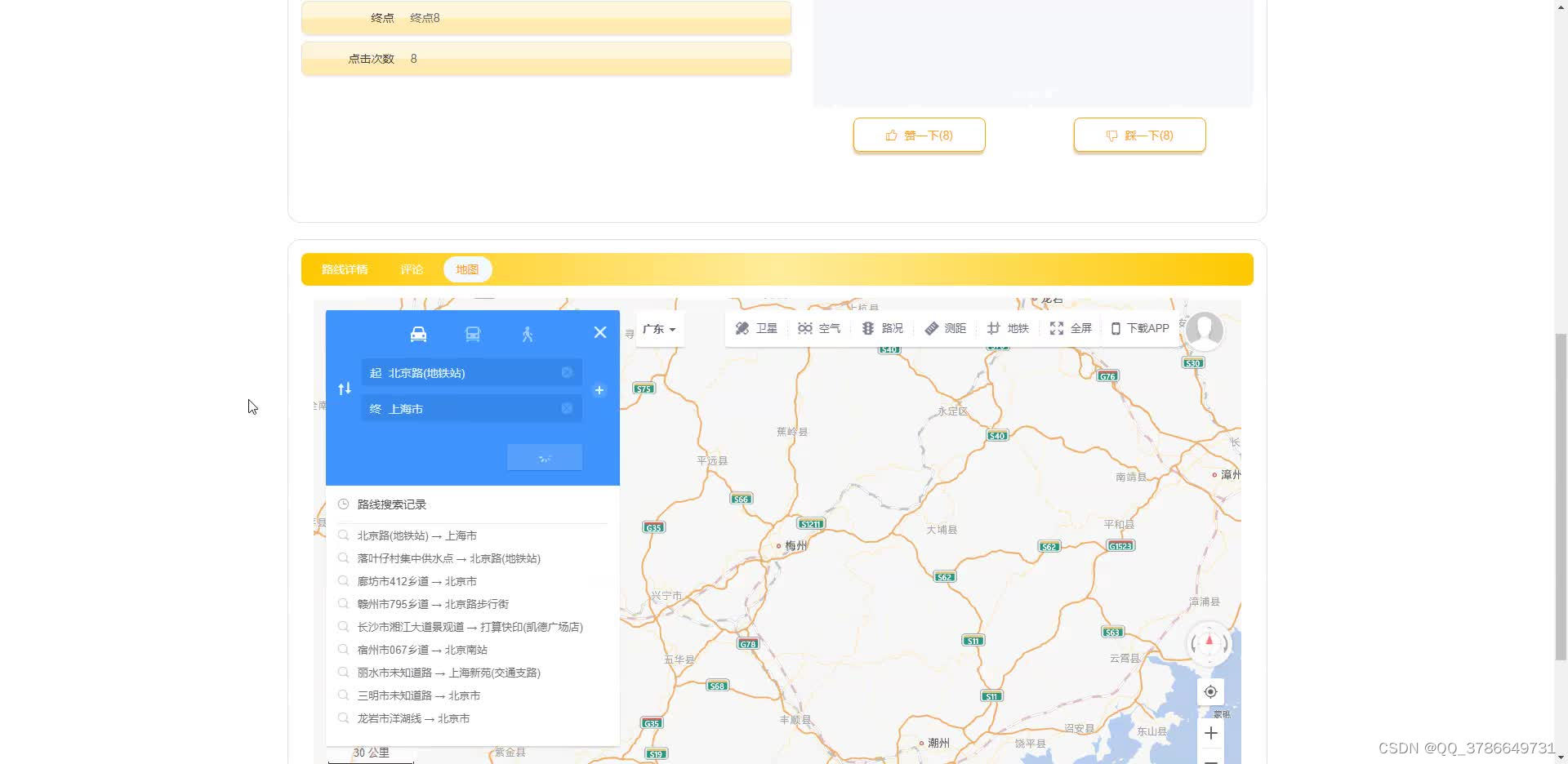Click the 大埔县 label on map
The height and width of the screenshot is (764, 1568).
point(942,530)
